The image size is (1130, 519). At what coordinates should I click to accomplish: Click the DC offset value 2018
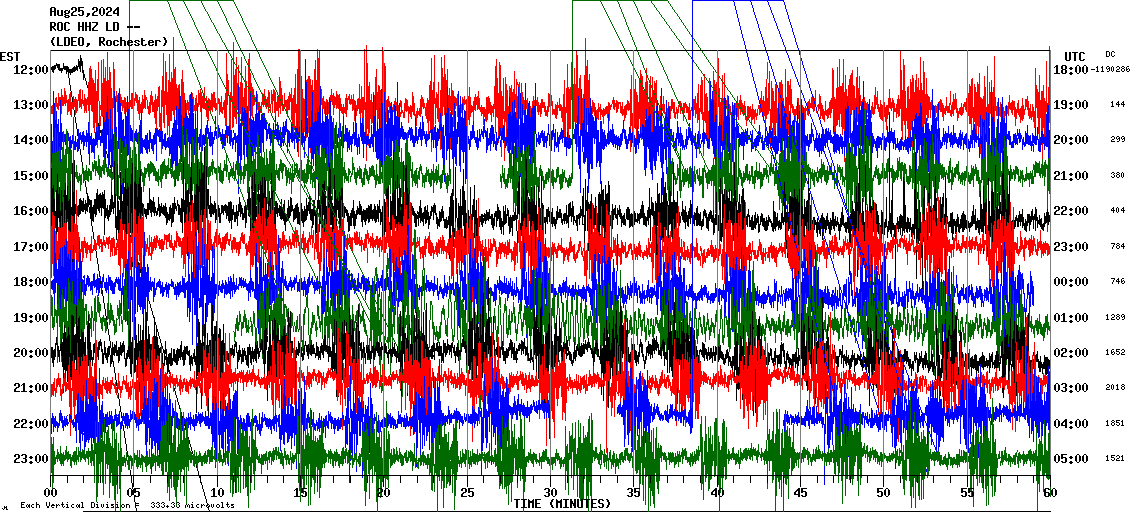(1116, 388)
